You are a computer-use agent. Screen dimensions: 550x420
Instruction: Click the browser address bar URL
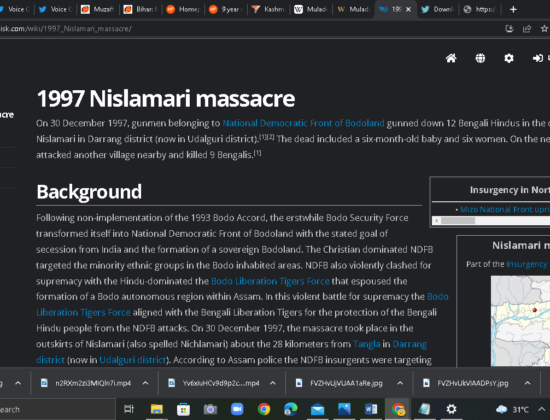pyautogui.click(x=66, y=29)
